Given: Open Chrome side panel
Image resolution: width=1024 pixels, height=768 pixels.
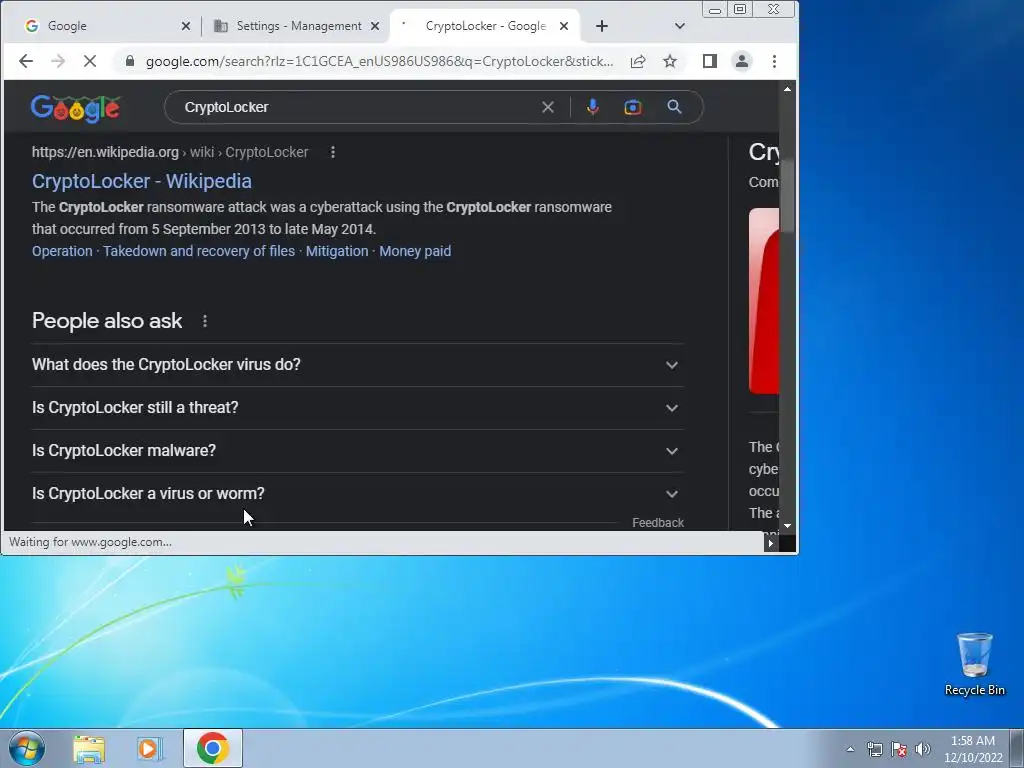Looking at the screenshot, I should (x=710, y=61).
